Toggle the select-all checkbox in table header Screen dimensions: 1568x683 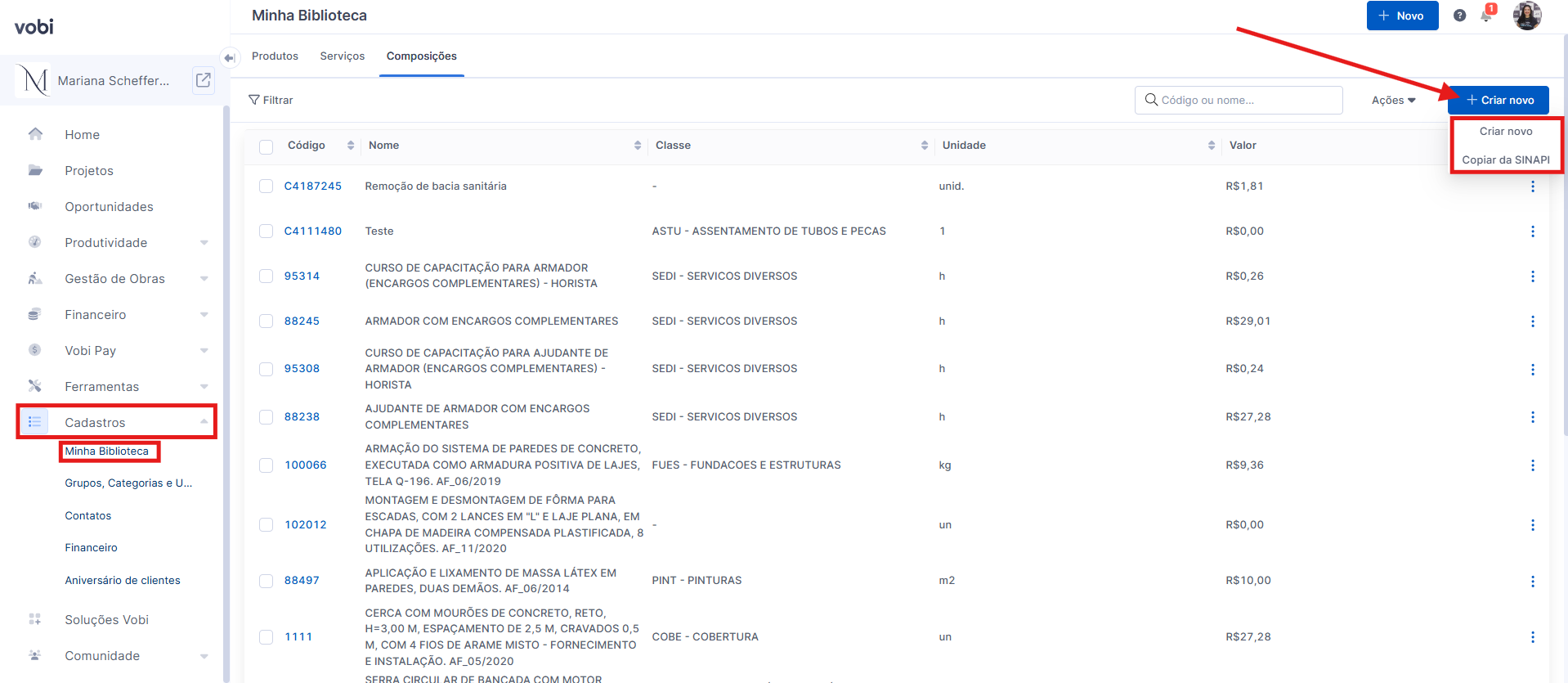266,146
